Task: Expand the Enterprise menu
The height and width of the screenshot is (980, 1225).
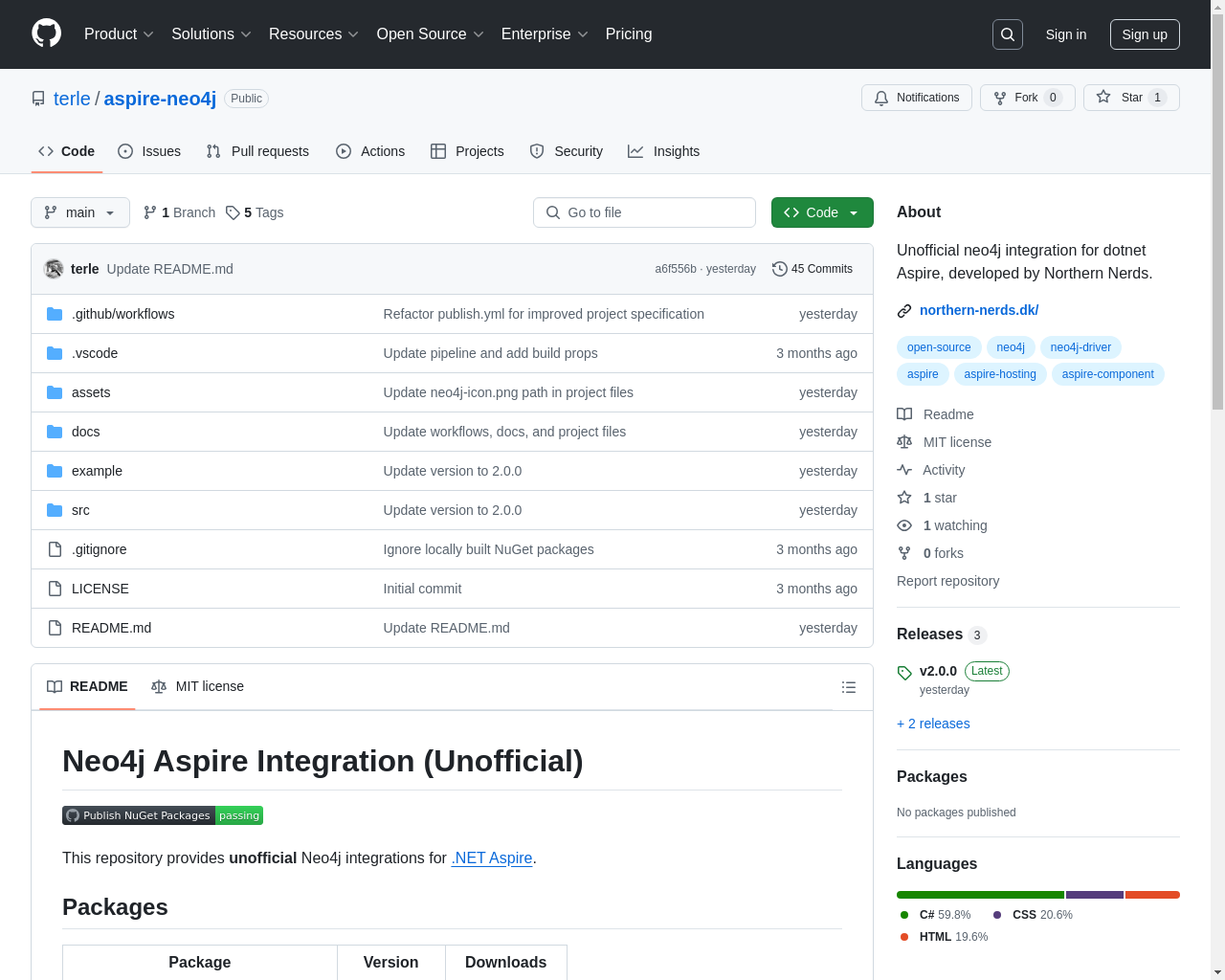Action: pyautogui.click(x=545, y=34)
